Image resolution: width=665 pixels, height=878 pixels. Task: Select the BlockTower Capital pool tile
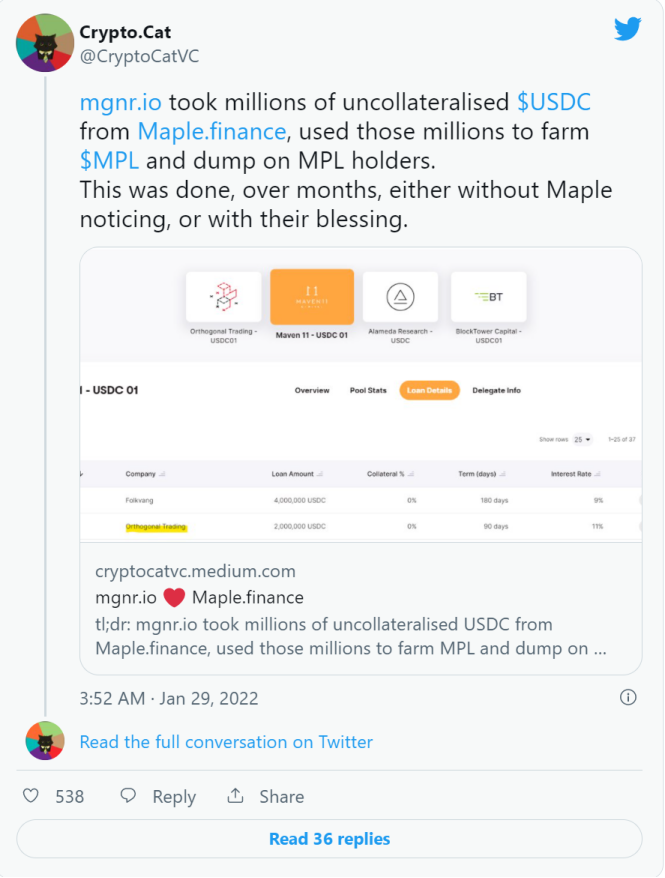point(489,297)
